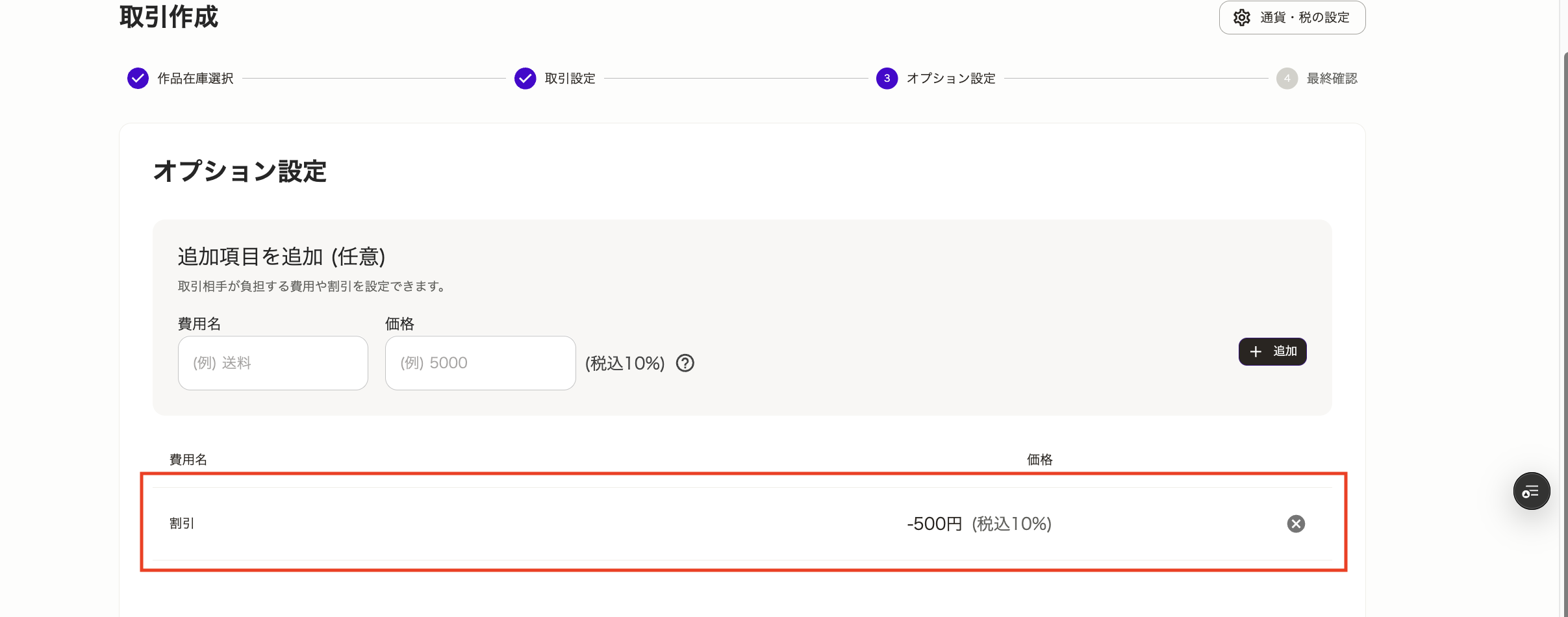1568x617 pixels.
Task: Click the 追加項目を追加 (任意) heading
Action: click(x=281, y=257)
